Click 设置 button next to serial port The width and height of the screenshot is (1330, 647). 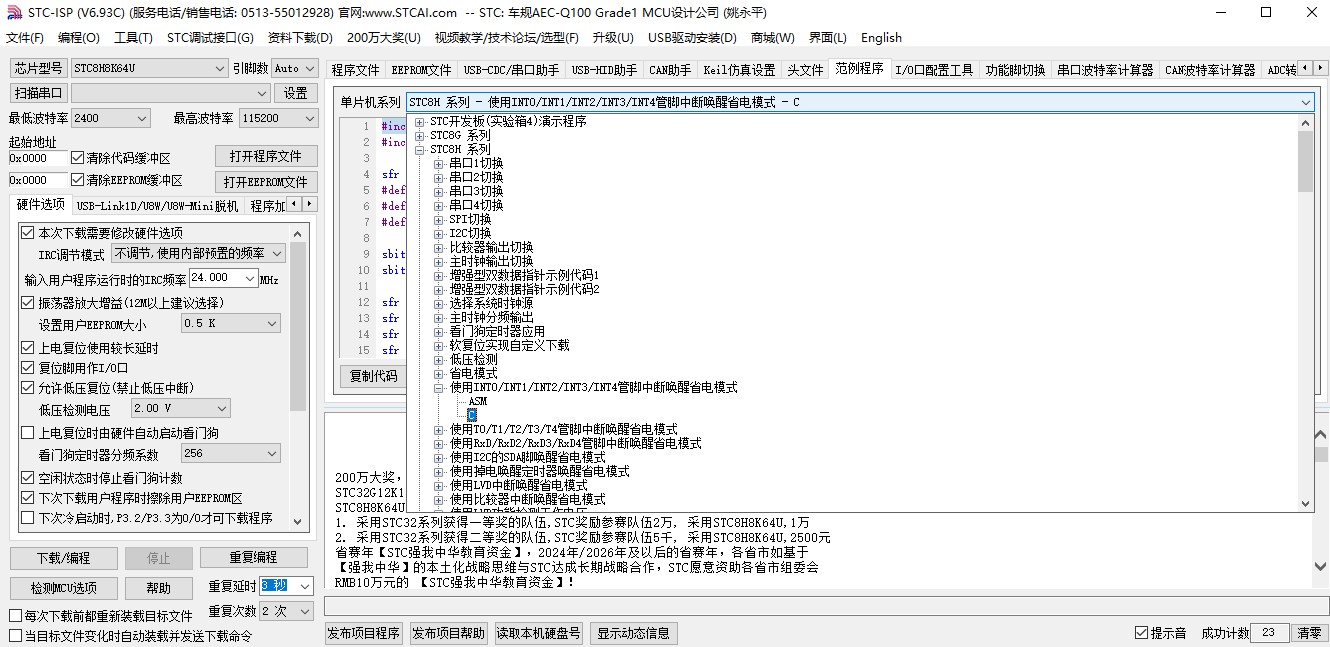pyautogui.click(x=295, y=93)
